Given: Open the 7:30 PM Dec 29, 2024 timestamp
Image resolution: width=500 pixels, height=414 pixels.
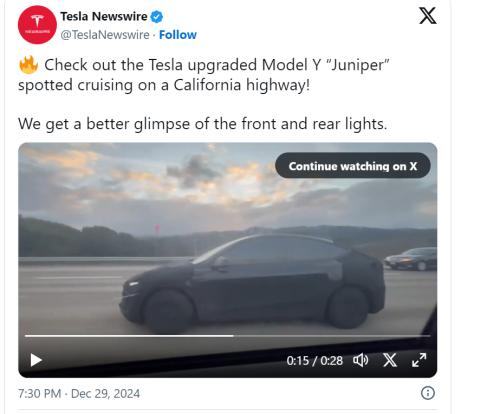Looking at the screenshot, I should click(x=79, y=394).
